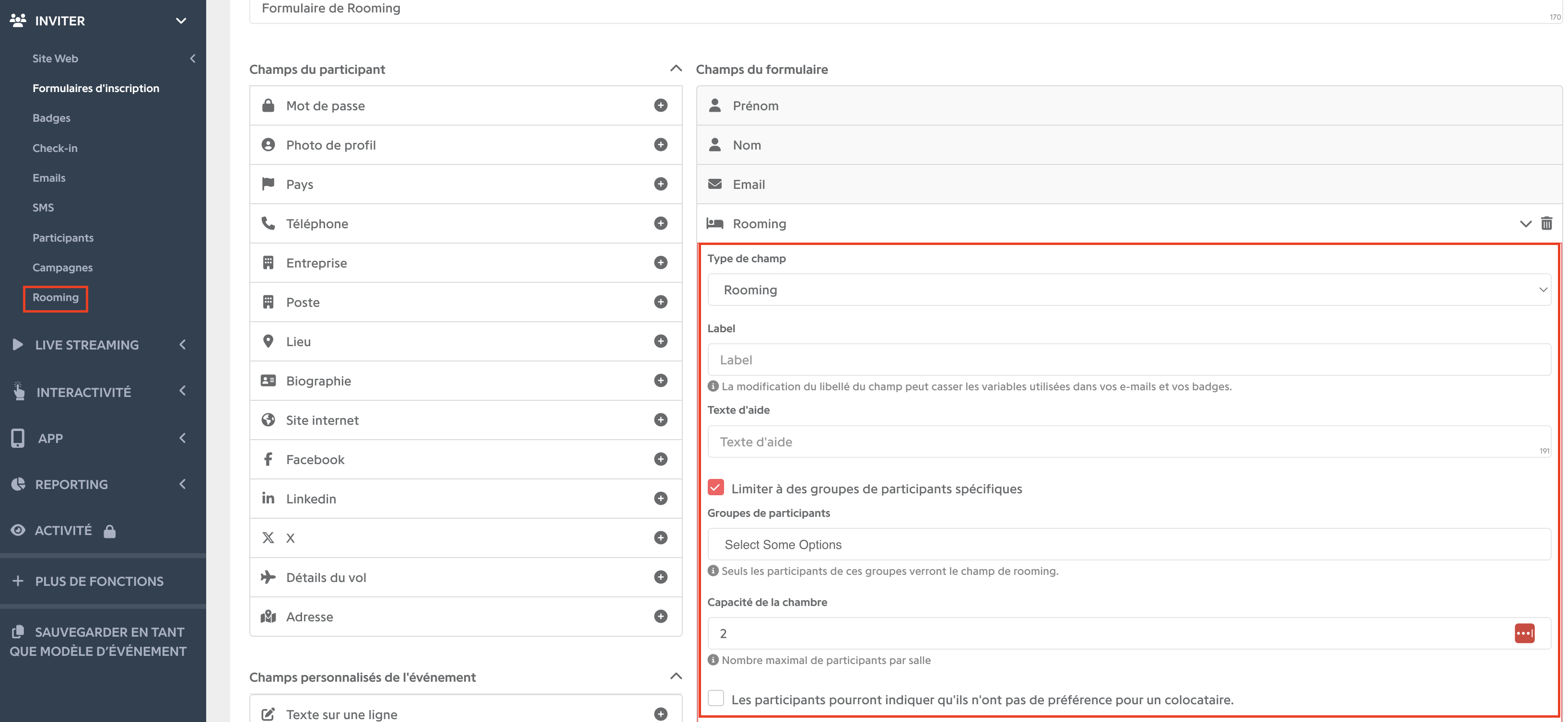
Task: Collapse the Rooming field settings chevron
Action: click(1525, 223)
